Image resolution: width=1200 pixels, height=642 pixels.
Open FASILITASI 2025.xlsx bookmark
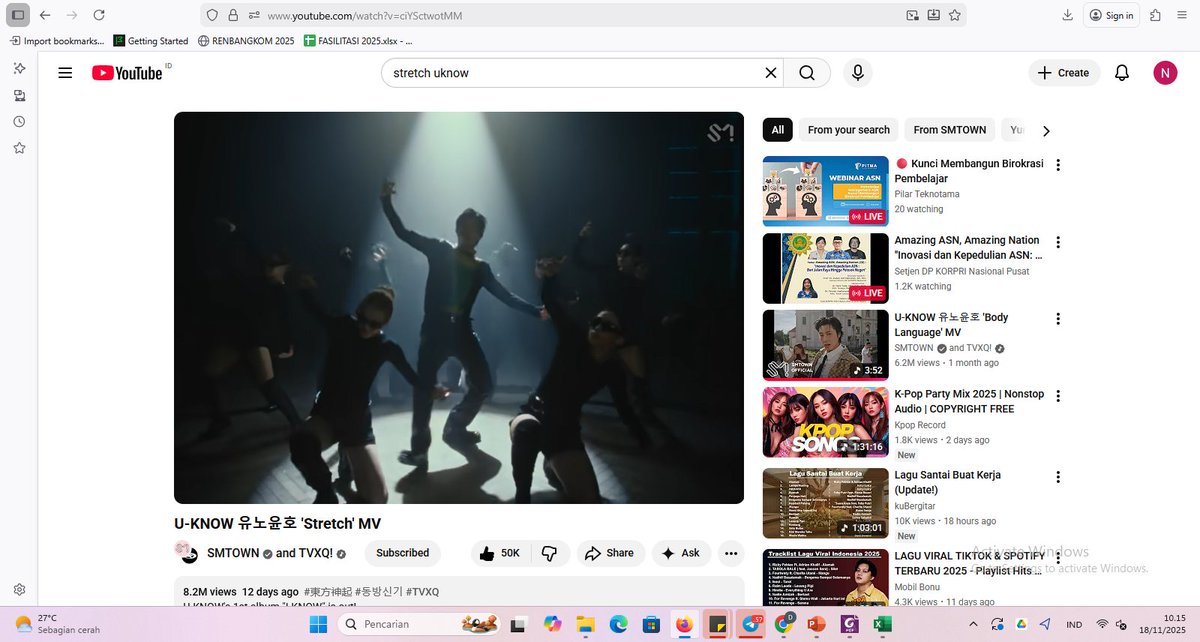[x=359, y=41]
